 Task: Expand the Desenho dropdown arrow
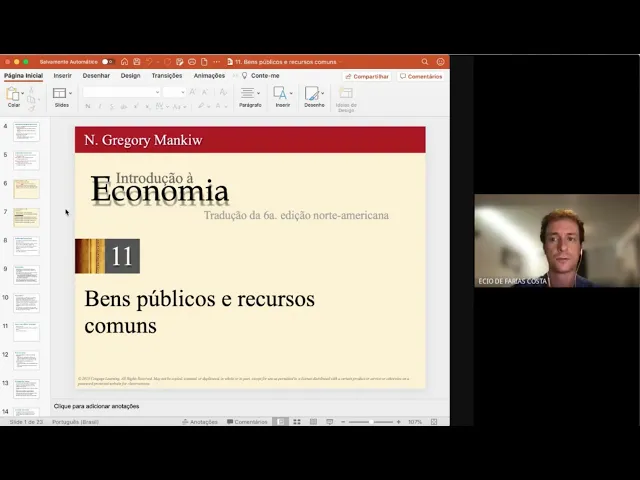[x=322, y=93]
